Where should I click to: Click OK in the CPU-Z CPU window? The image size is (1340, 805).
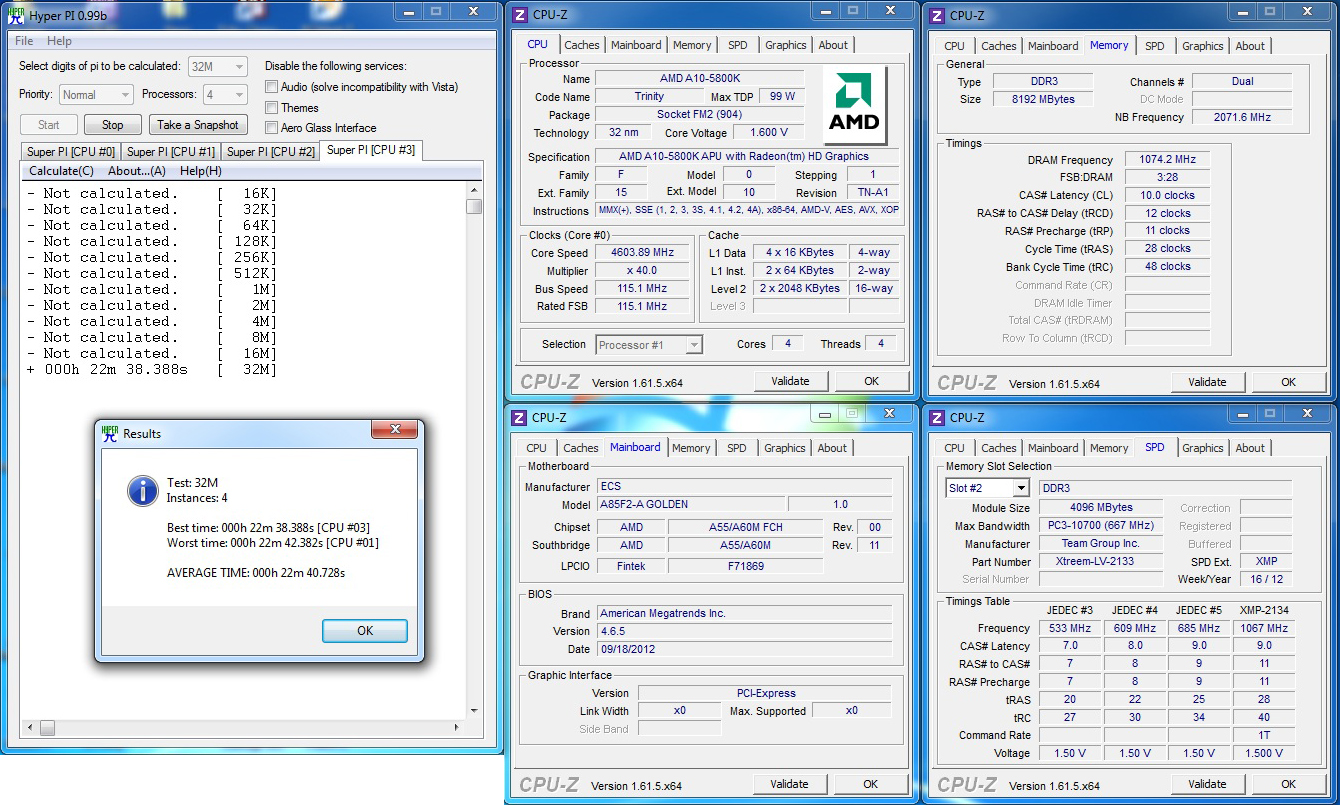pos(872,381)
